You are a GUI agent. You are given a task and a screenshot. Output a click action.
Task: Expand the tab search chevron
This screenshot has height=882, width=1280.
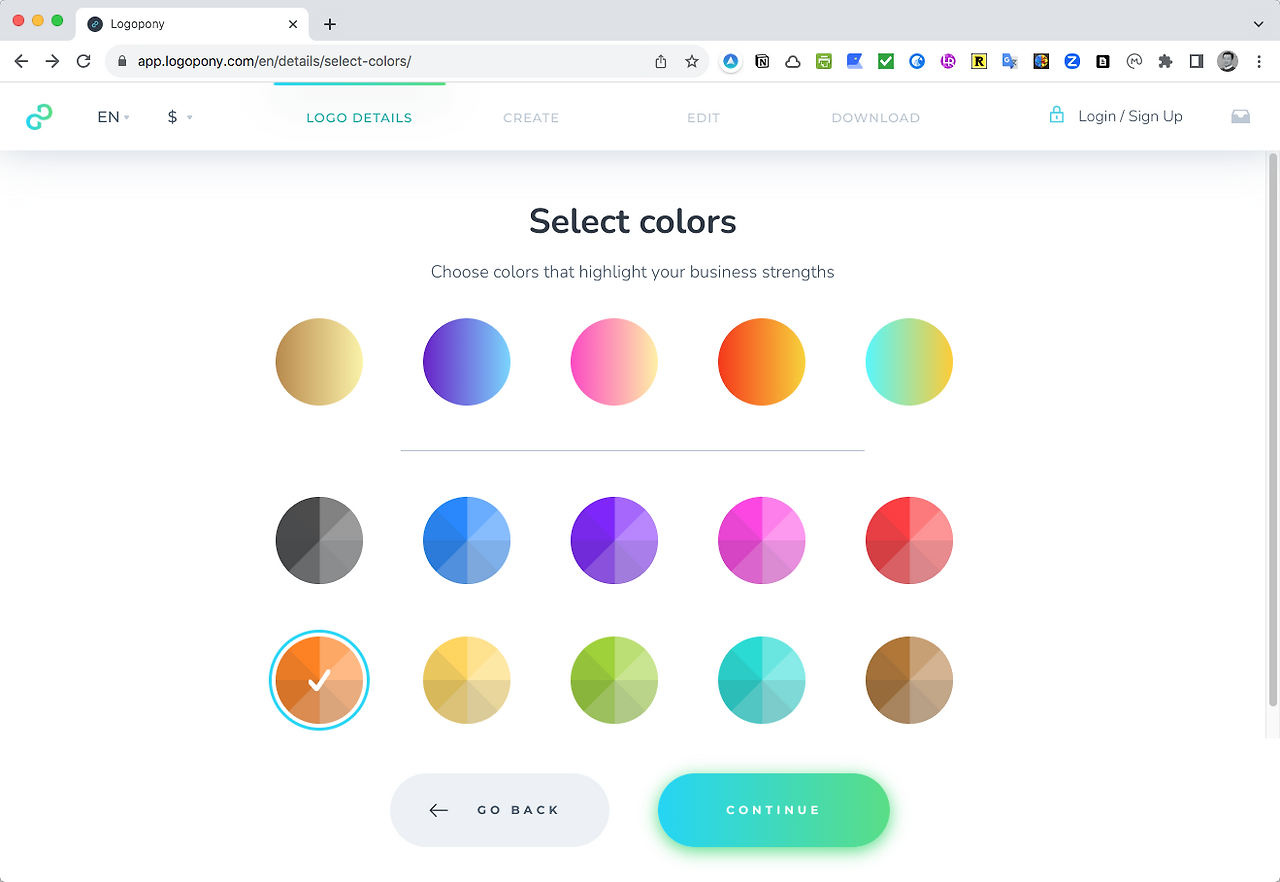1258,23
